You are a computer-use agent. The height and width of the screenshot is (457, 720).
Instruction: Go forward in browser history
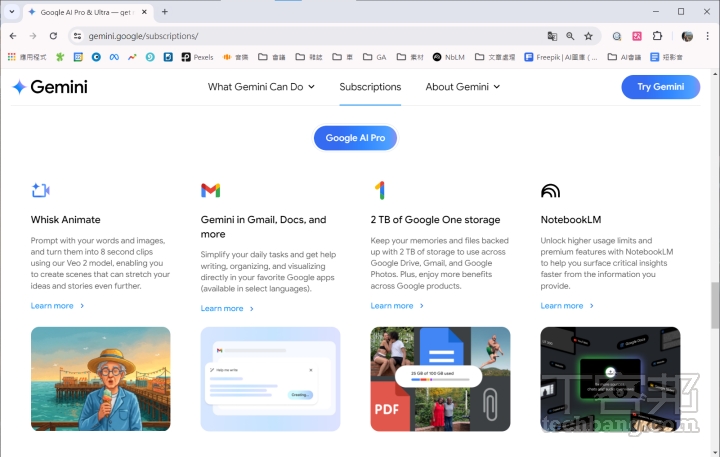point(33,36)
